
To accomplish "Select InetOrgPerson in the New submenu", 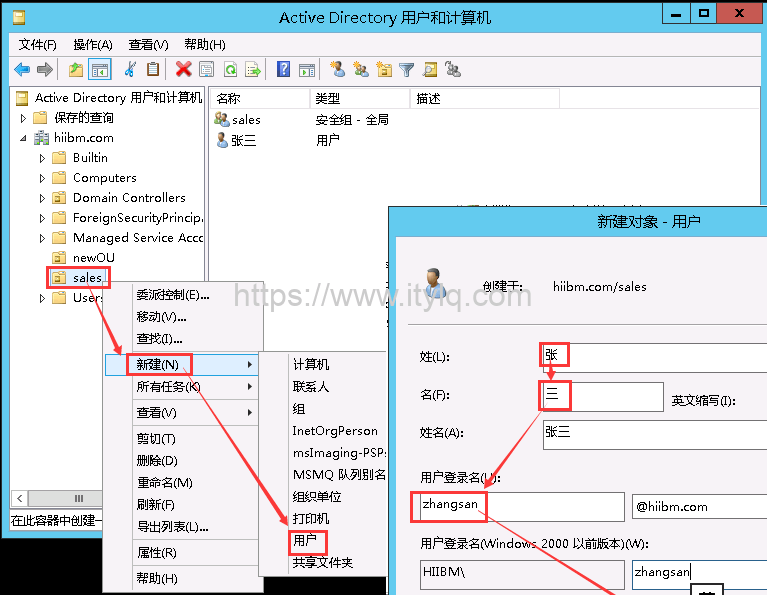I will coord(335,431).
